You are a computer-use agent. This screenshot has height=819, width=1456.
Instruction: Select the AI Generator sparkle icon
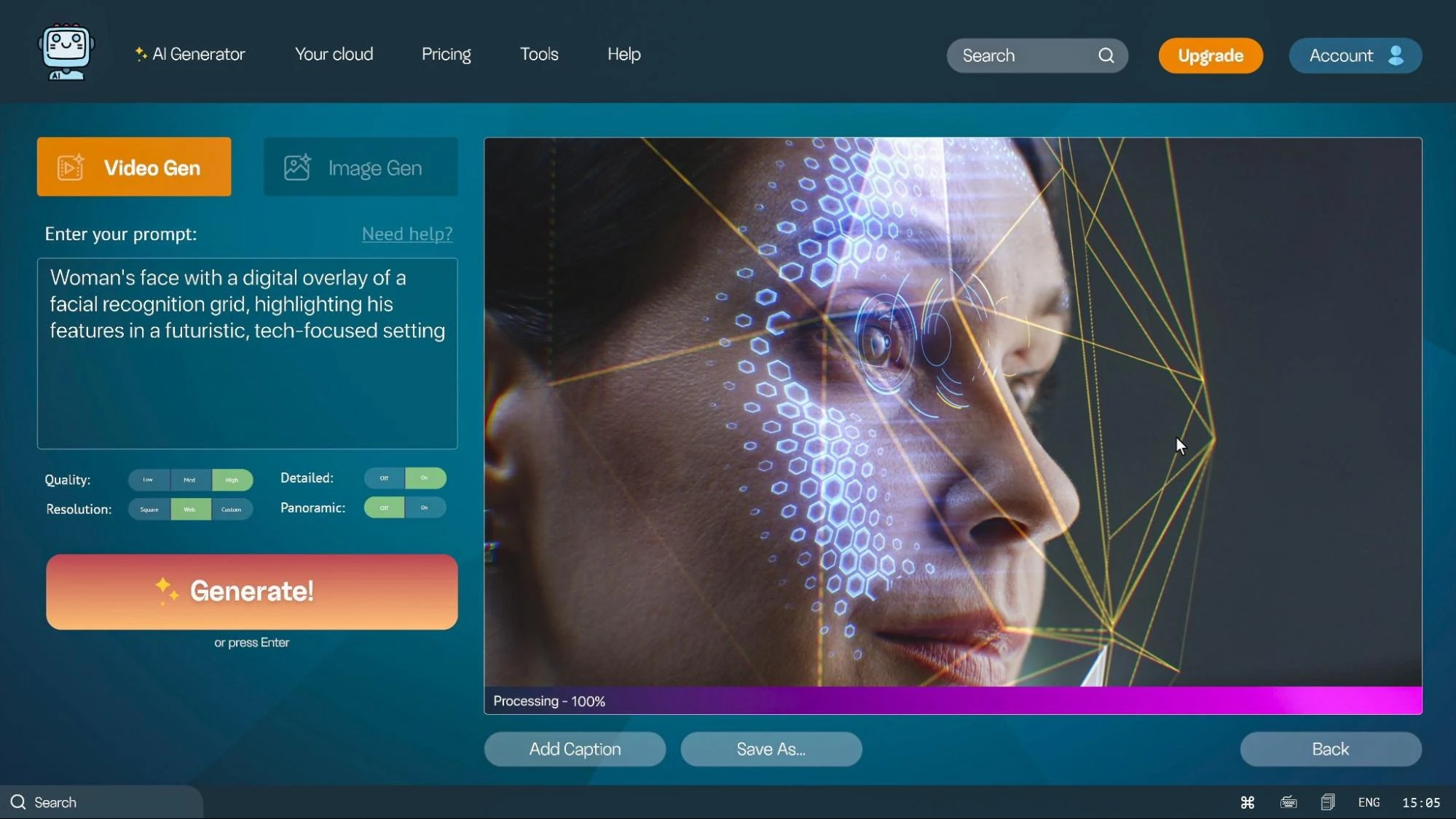point(140,52)
